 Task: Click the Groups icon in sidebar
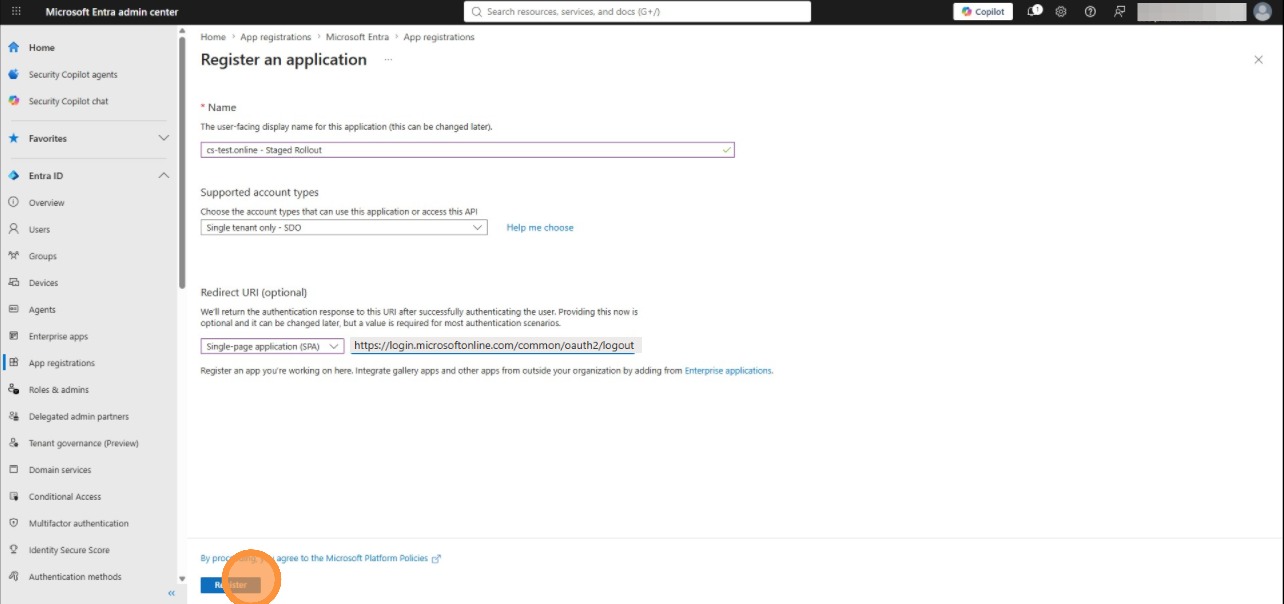(x=14, y=256)
